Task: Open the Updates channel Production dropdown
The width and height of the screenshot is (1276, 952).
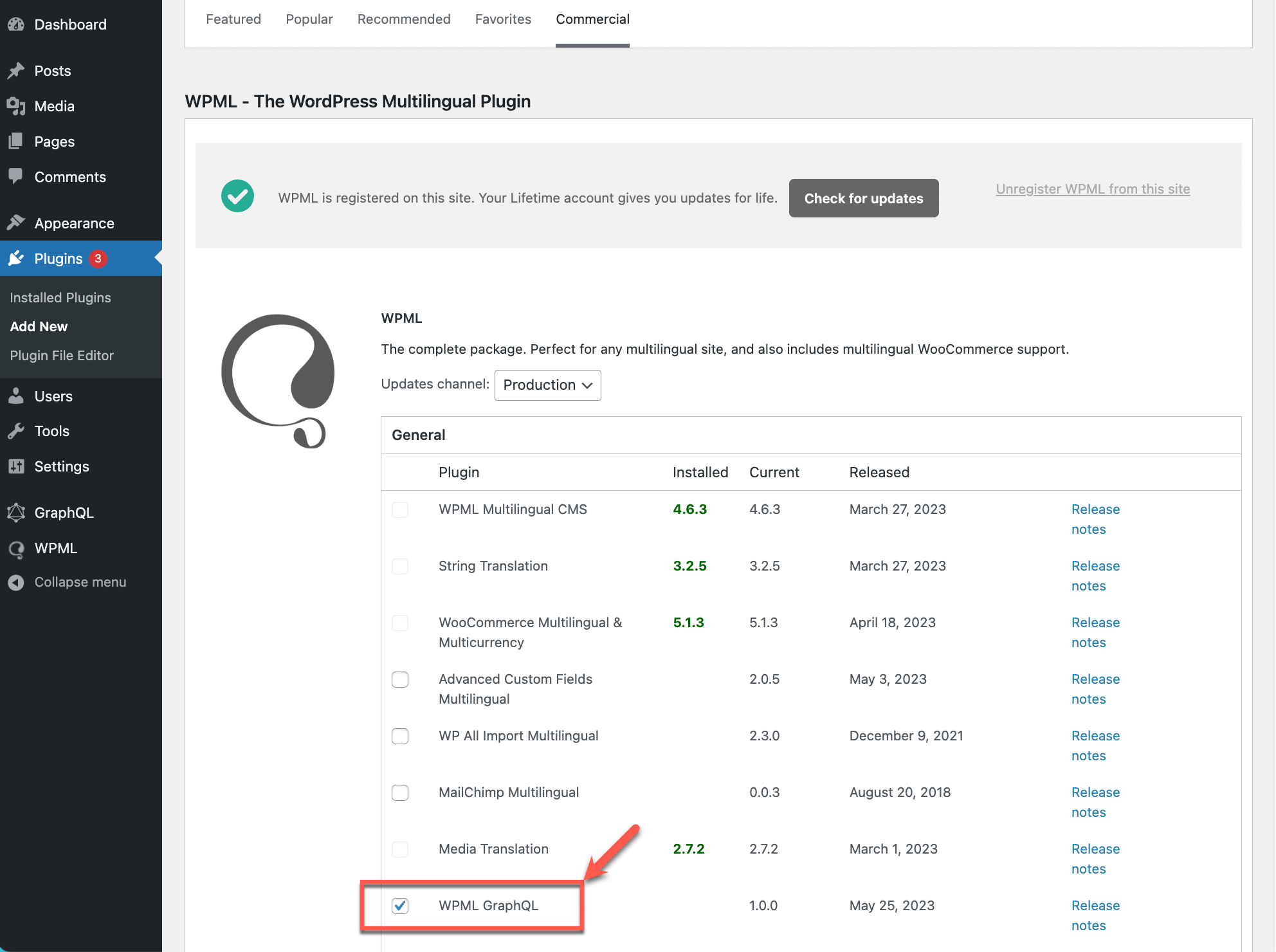Action: tap(547, 385)
